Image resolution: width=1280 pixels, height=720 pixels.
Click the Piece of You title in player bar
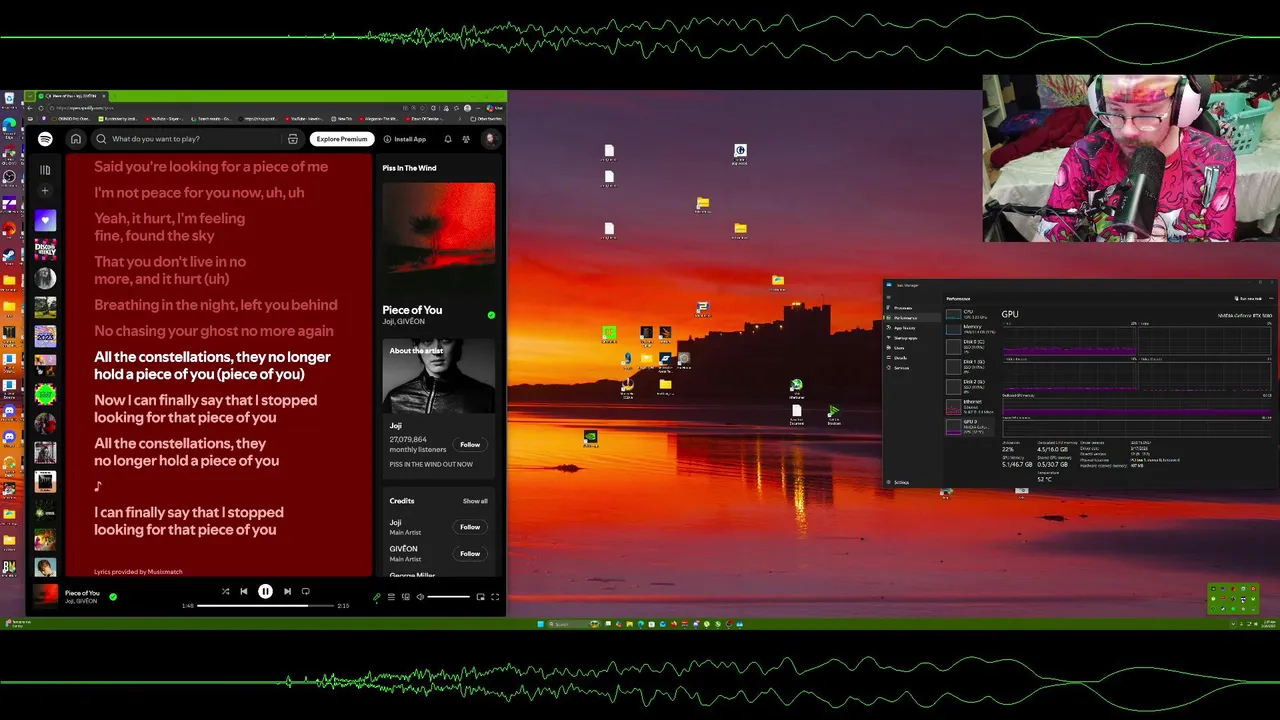click(82, 593)
